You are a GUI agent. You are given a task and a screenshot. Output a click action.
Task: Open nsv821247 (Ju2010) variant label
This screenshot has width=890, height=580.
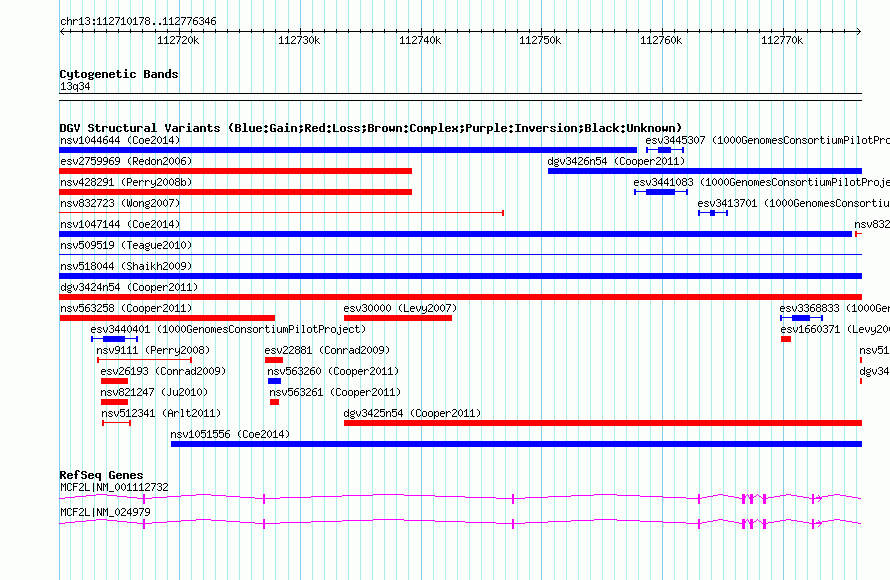point(154,392)
